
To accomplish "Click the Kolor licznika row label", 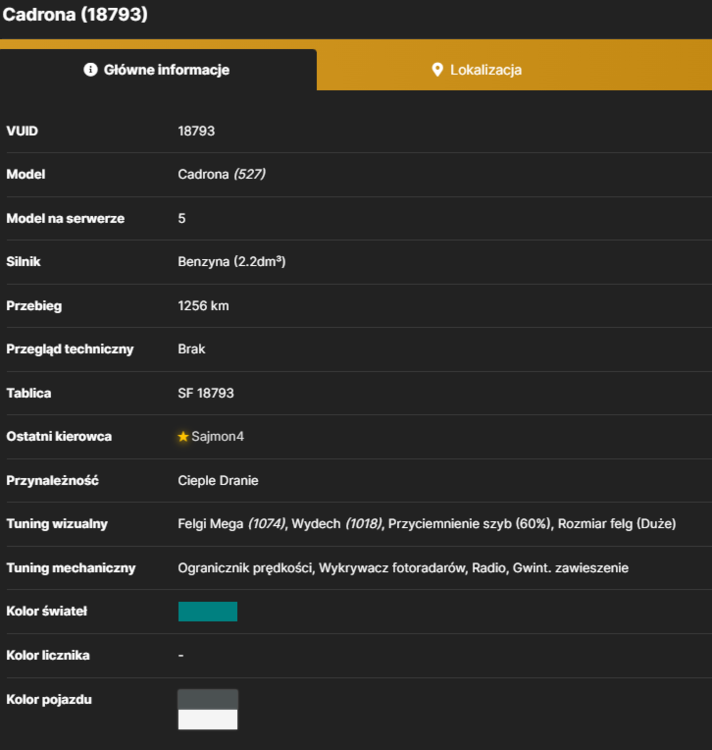I will click(48, 656).
